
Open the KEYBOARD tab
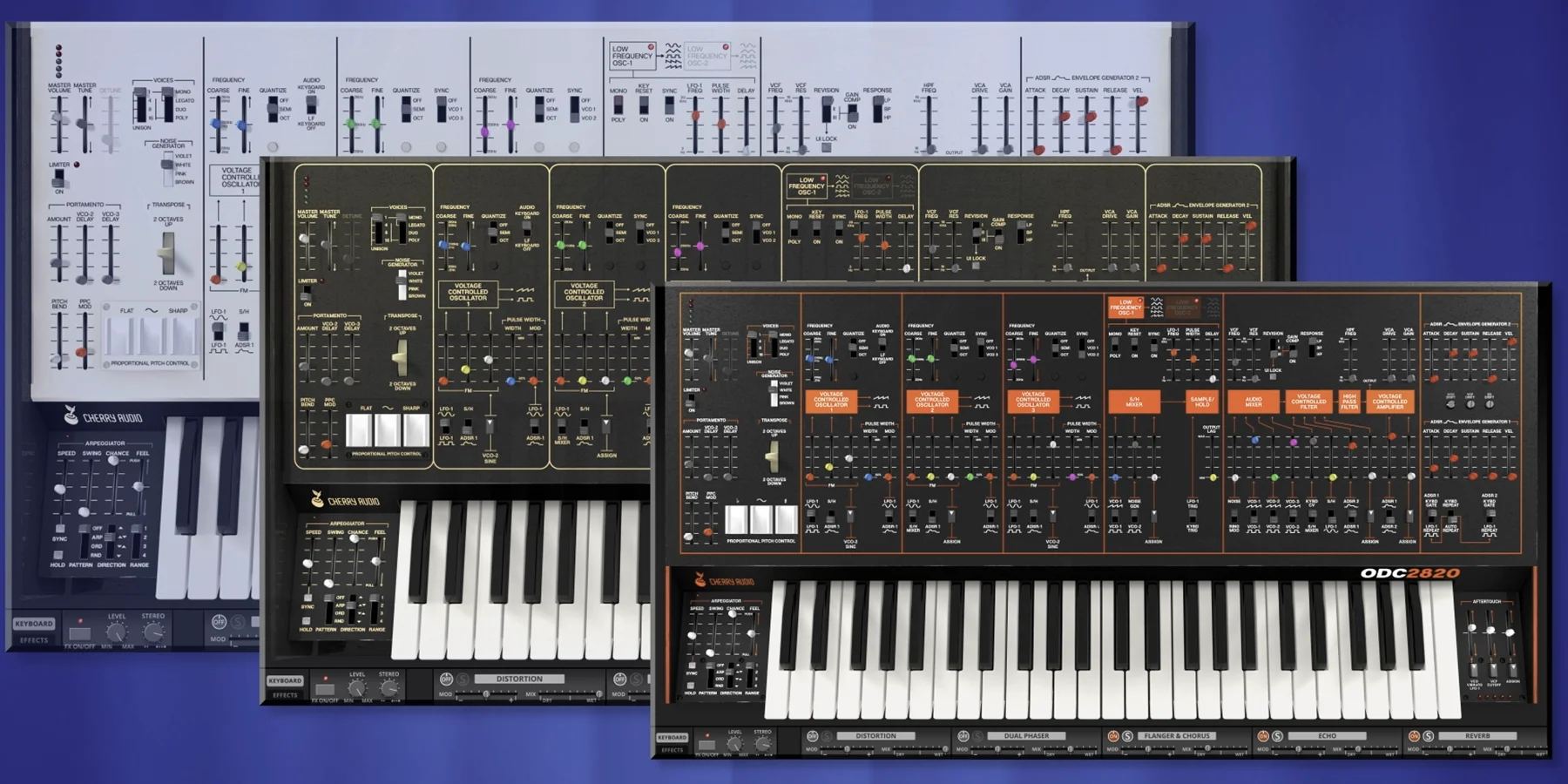click(x=672, y=738)
